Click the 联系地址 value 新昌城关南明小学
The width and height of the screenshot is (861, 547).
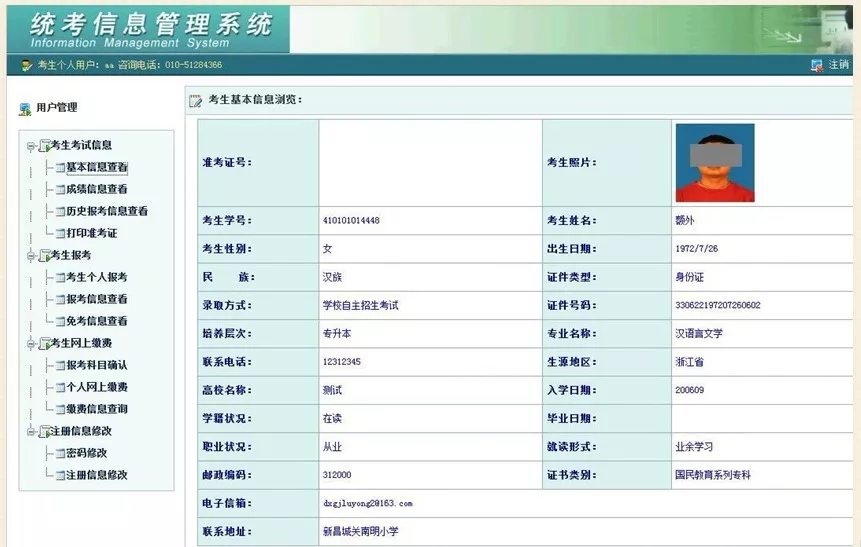coord(360,532)
